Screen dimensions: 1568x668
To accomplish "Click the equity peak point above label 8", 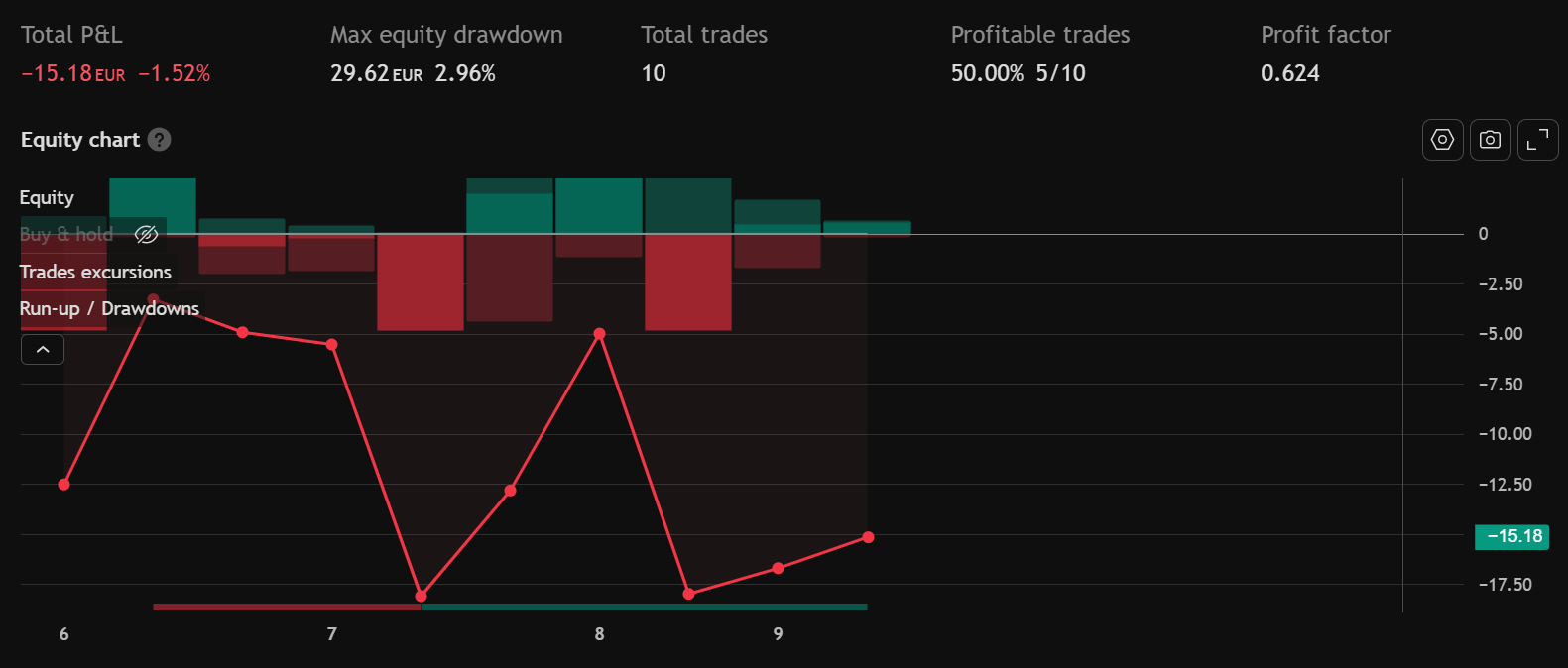I will pyautogui.click(x=599, y=334).
